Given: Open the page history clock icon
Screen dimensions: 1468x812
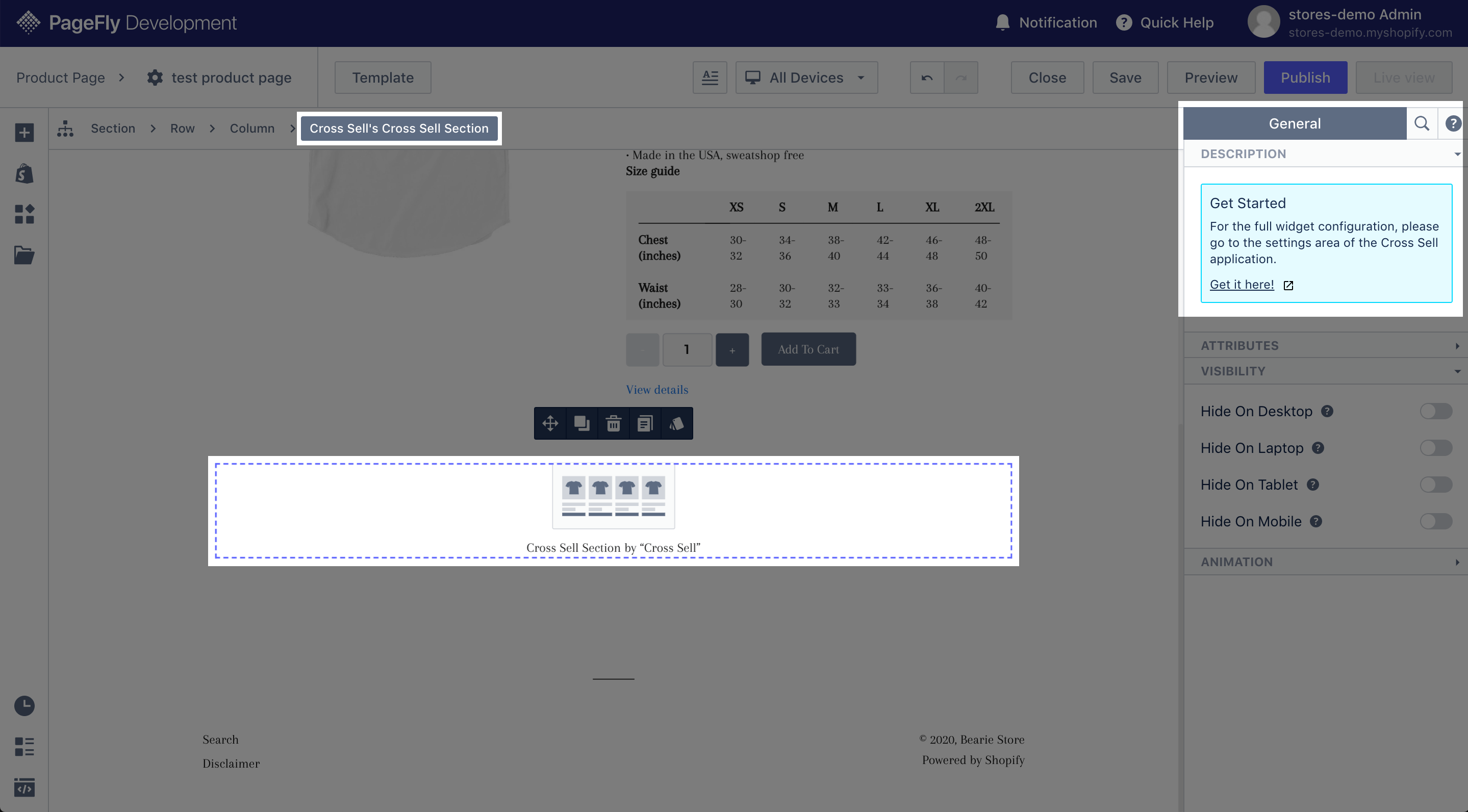Looking at the screenshot, I should (24, 705).
